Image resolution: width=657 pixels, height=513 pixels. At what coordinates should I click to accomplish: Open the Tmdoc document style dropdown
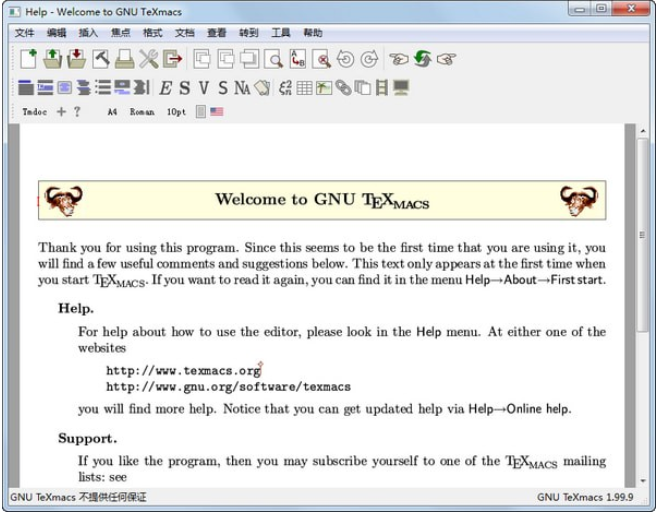pos(34,112)
